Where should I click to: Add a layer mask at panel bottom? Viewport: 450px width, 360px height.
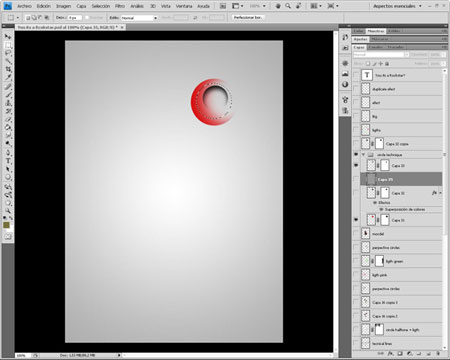pyautogui.click(x=400, y=353)
